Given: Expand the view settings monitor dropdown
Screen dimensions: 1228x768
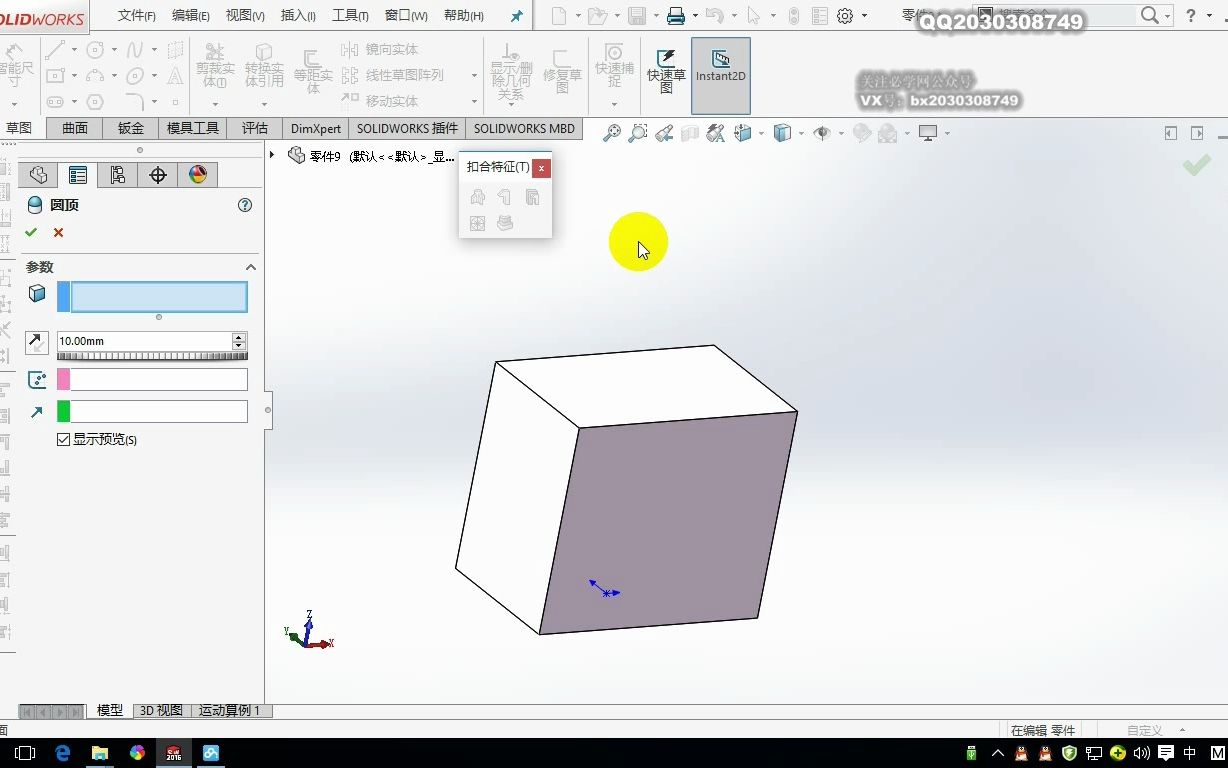Looking at the screenshot, I should [947, 132].
